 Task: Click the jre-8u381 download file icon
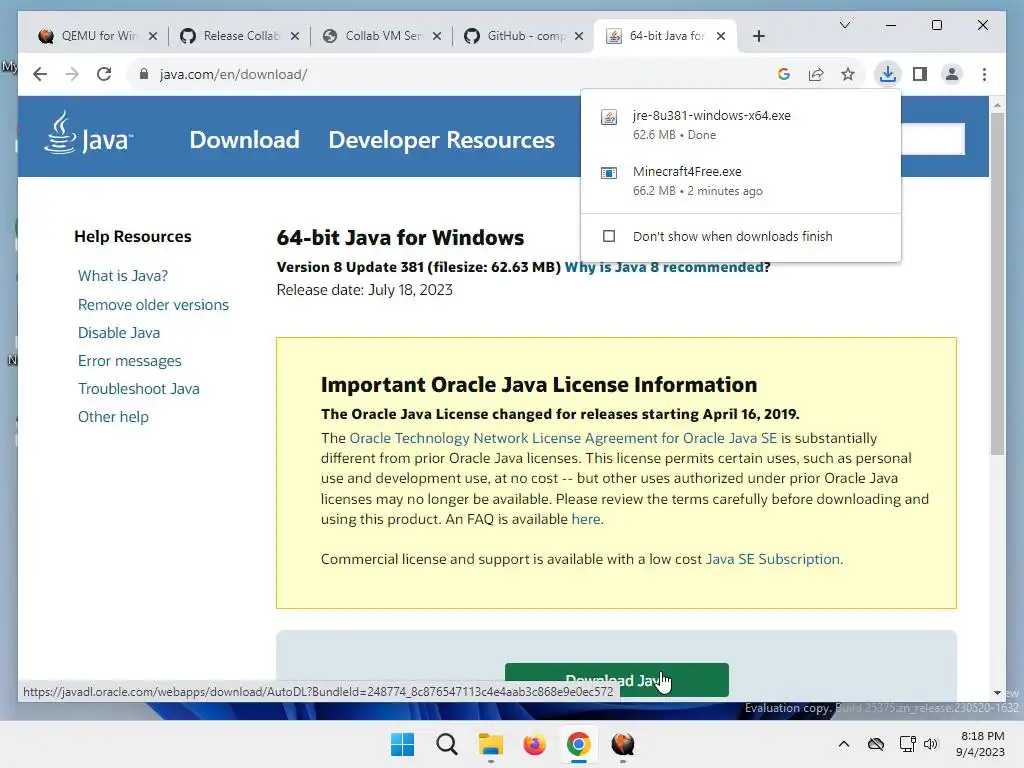pyautogui.click(x=609, y=118)
